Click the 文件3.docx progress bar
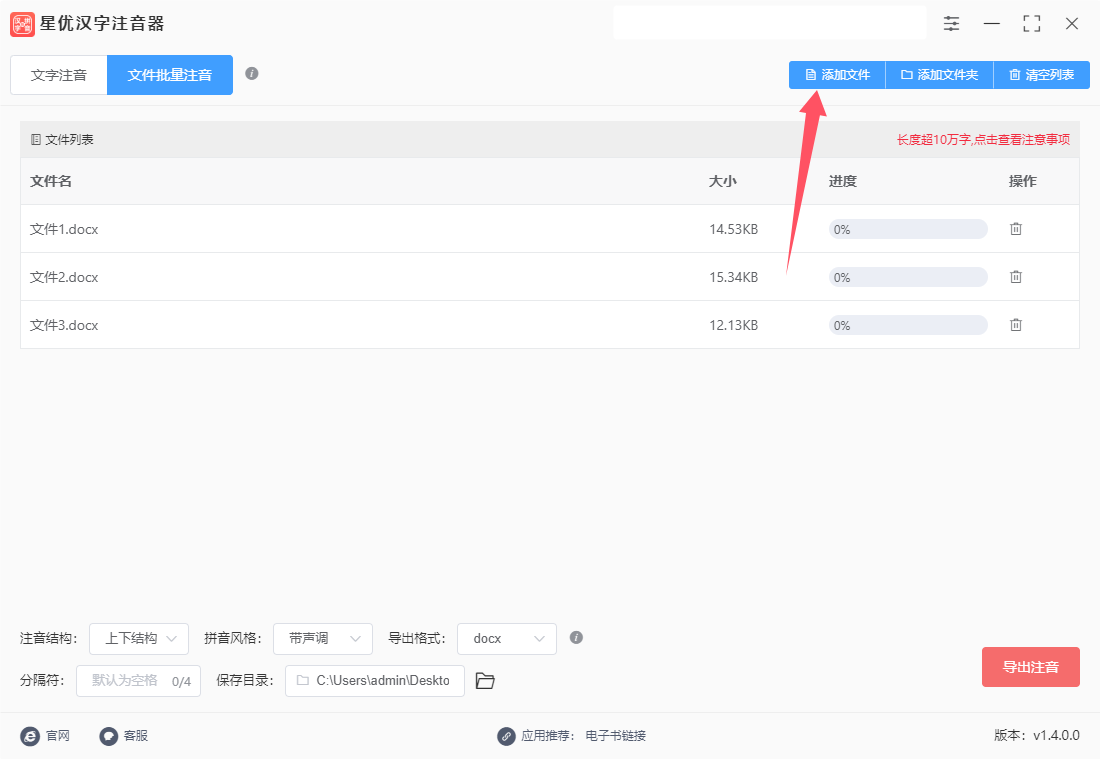This screenshot has height=760, width=1100. (908, 325)
